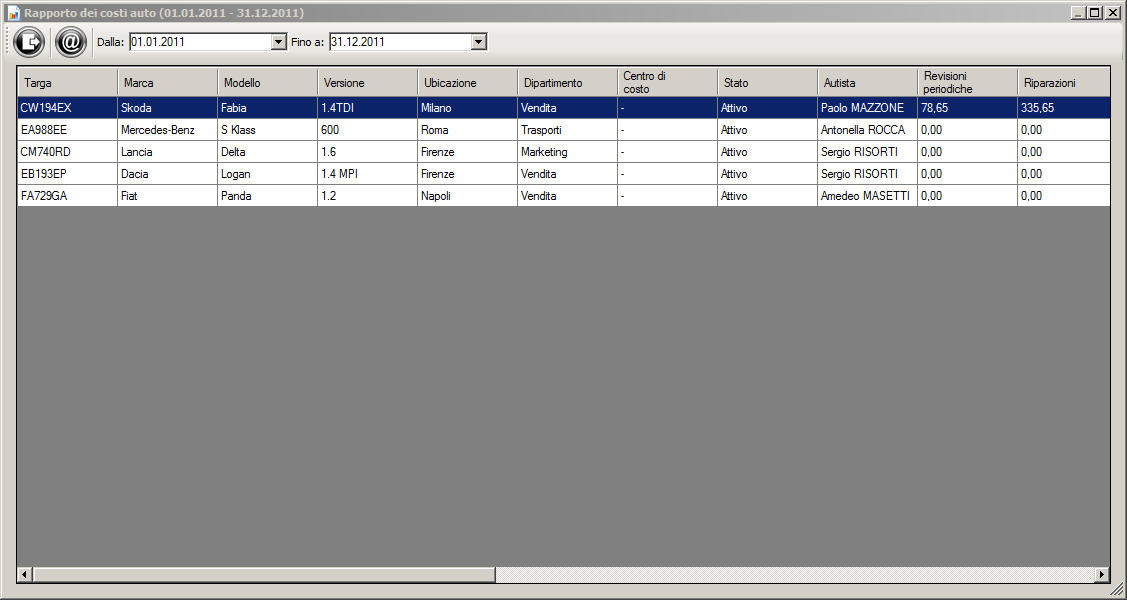Sort by Marca column header

167,83
